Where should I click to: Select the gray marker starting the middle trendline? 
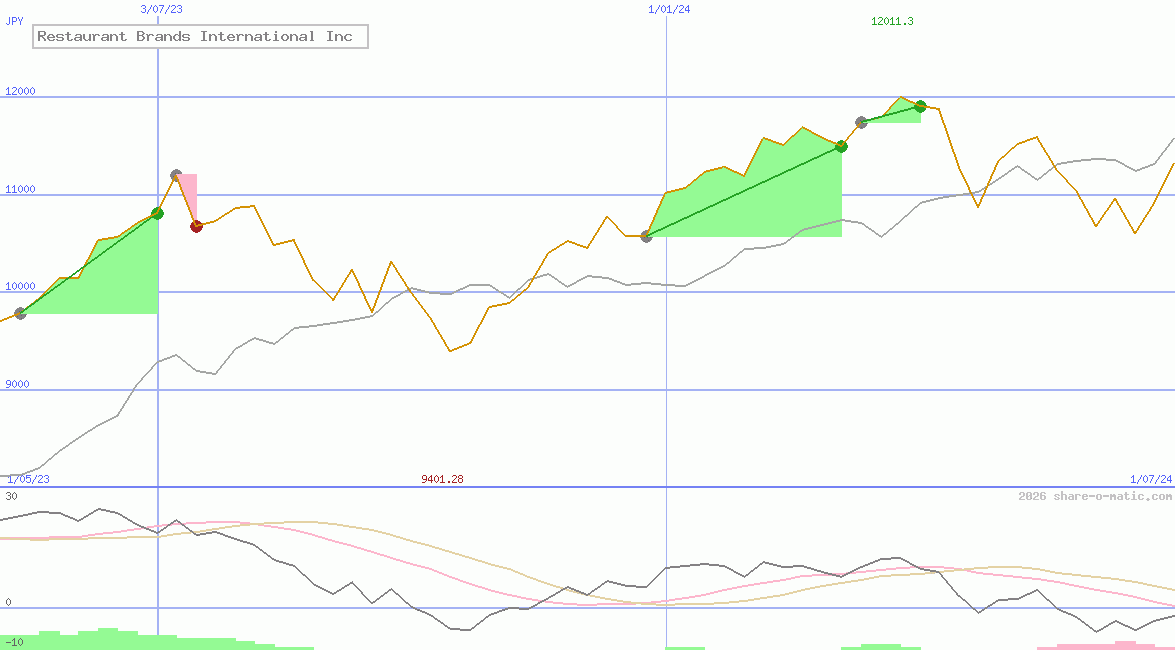[646, 237]
